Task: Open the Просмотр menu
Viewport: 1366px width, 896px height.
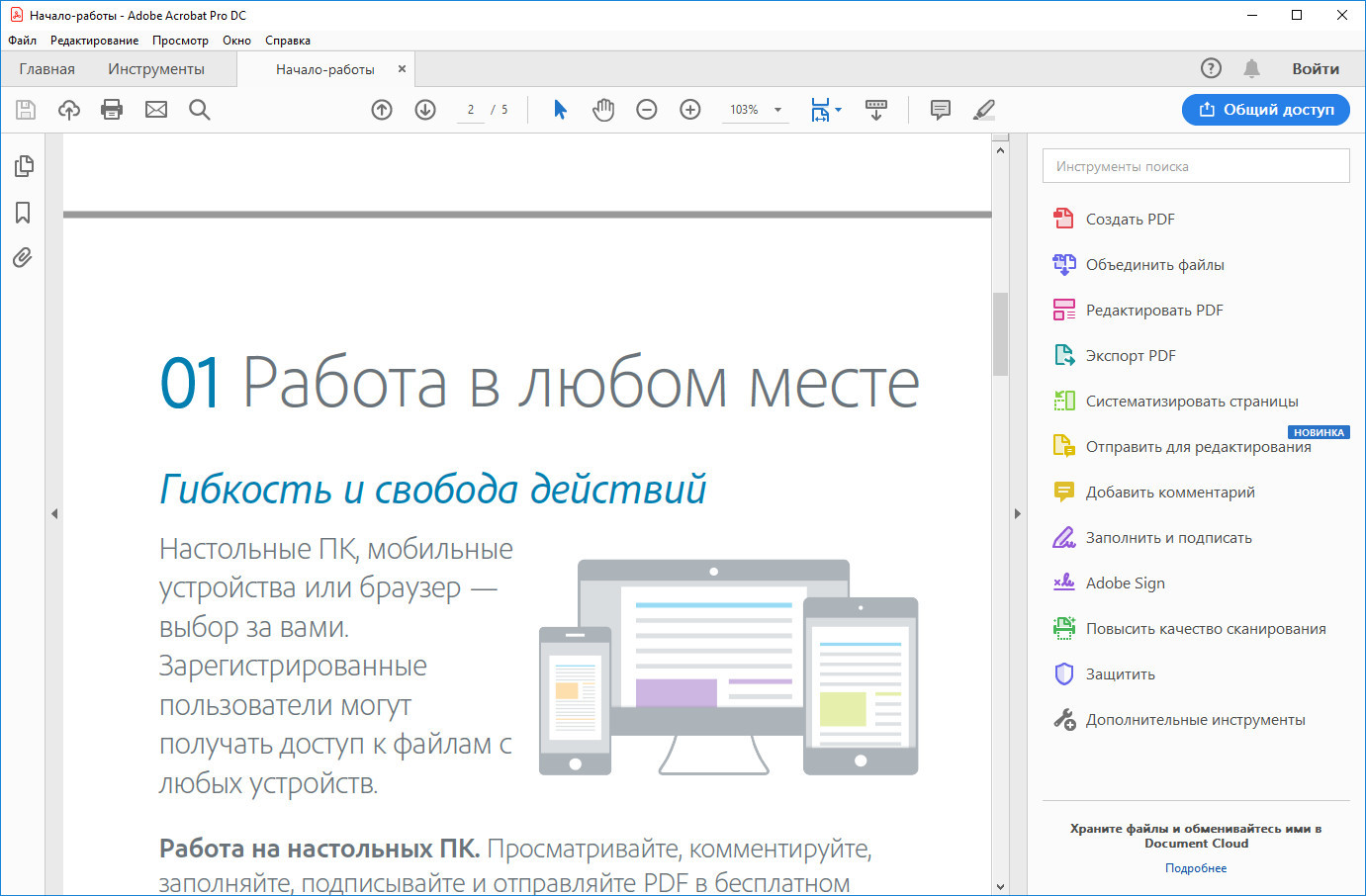Action: [180, 41]
